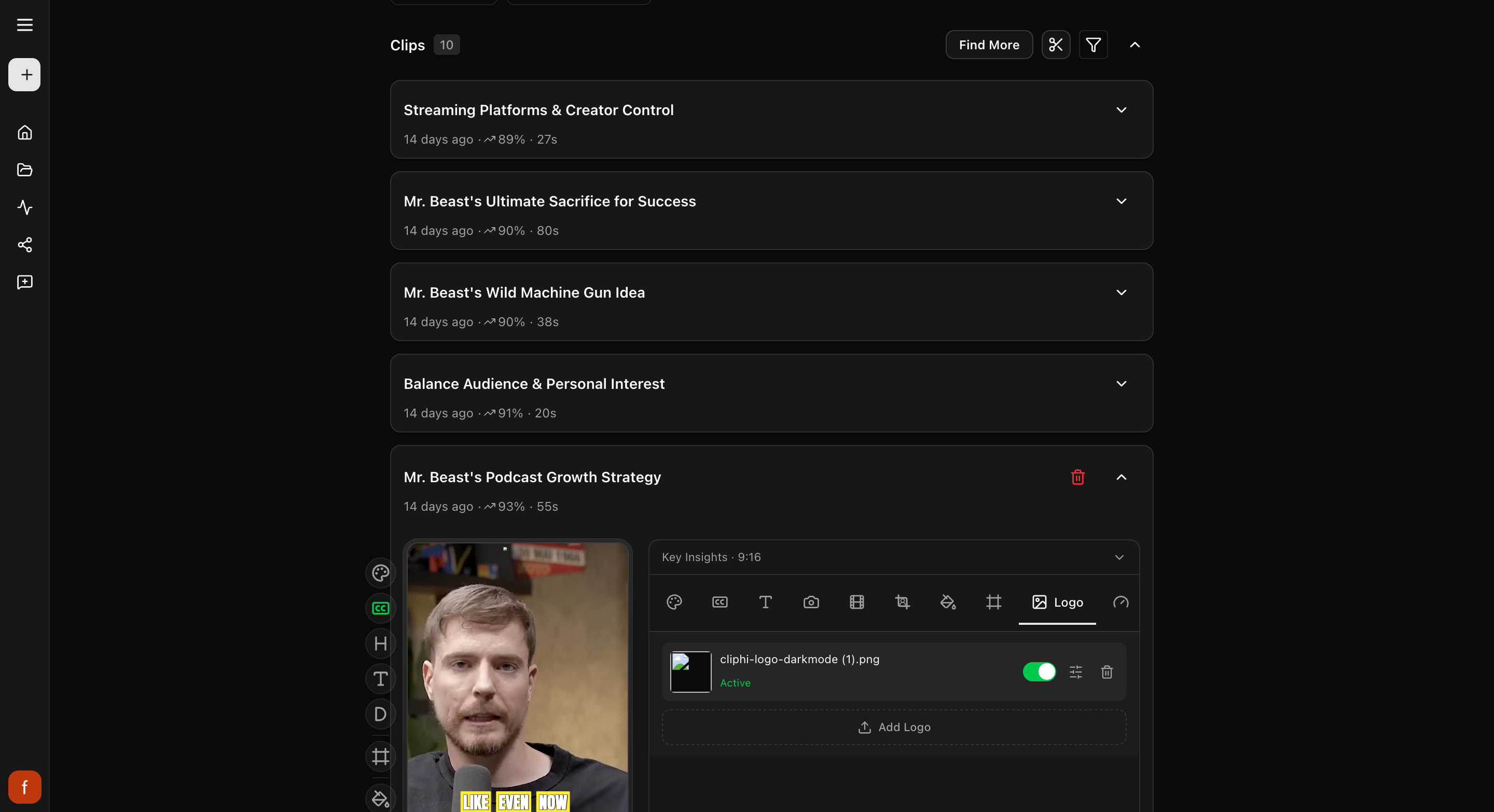Switch to the paint bucket fill tab in editor
Screen dimensions: 1494x812
pos(948,602)
